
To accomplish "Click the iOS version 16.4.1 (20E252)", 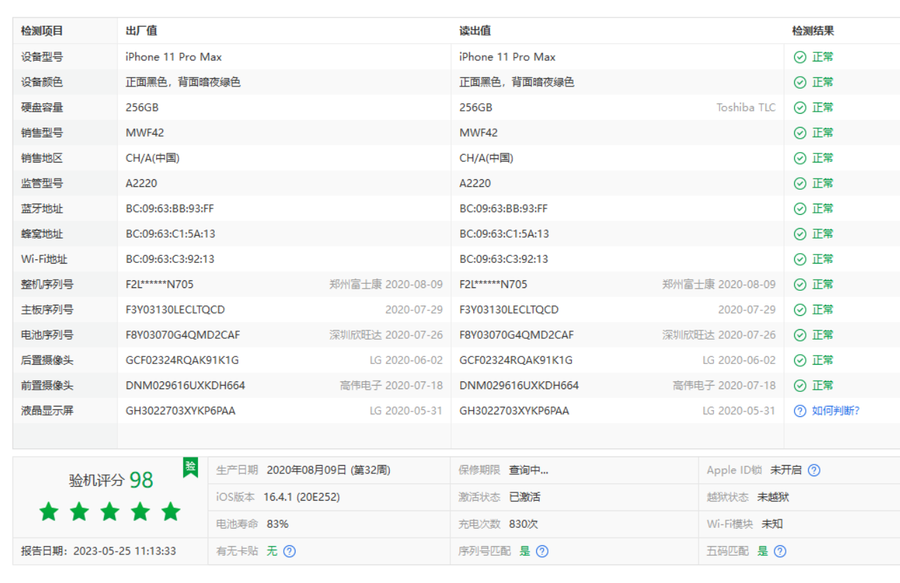I will click(301, 497).
